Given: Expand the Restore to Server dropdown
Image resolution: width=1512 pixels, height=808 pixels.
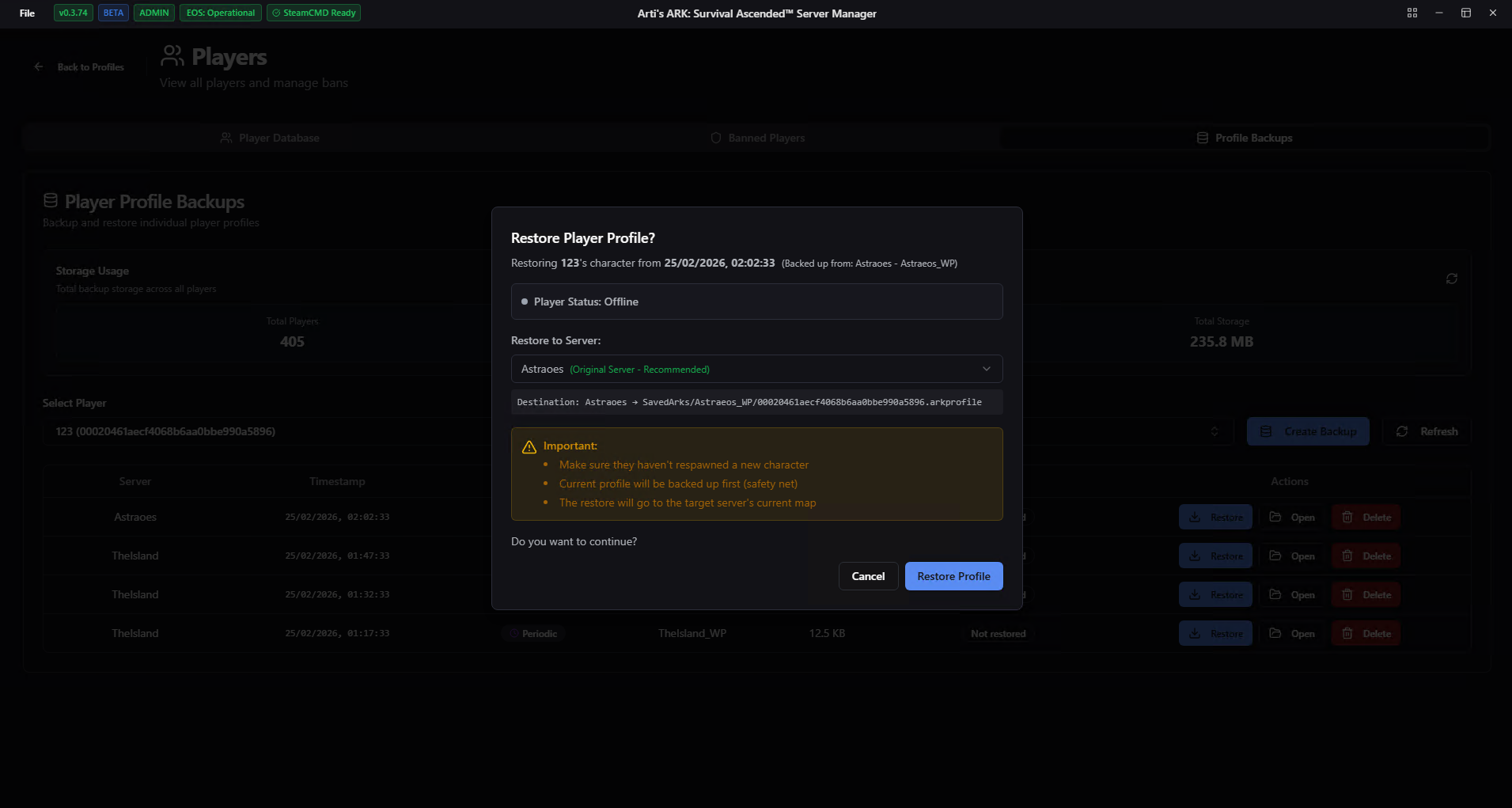Looking at the screenshot, I should 756,369.
